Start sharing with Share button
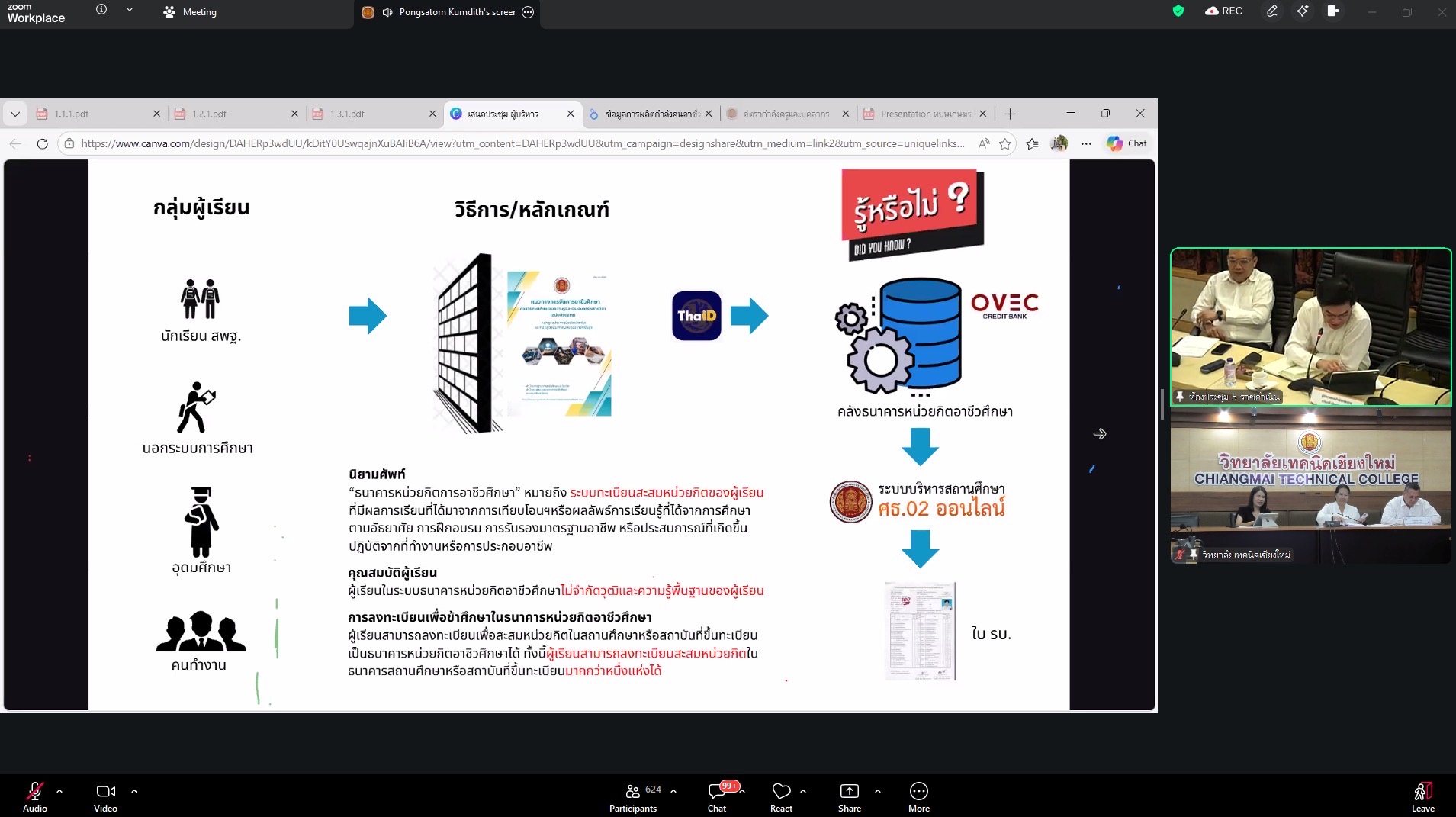The width and height of the screenshot is (1456, 817). (x=849, y=796)
